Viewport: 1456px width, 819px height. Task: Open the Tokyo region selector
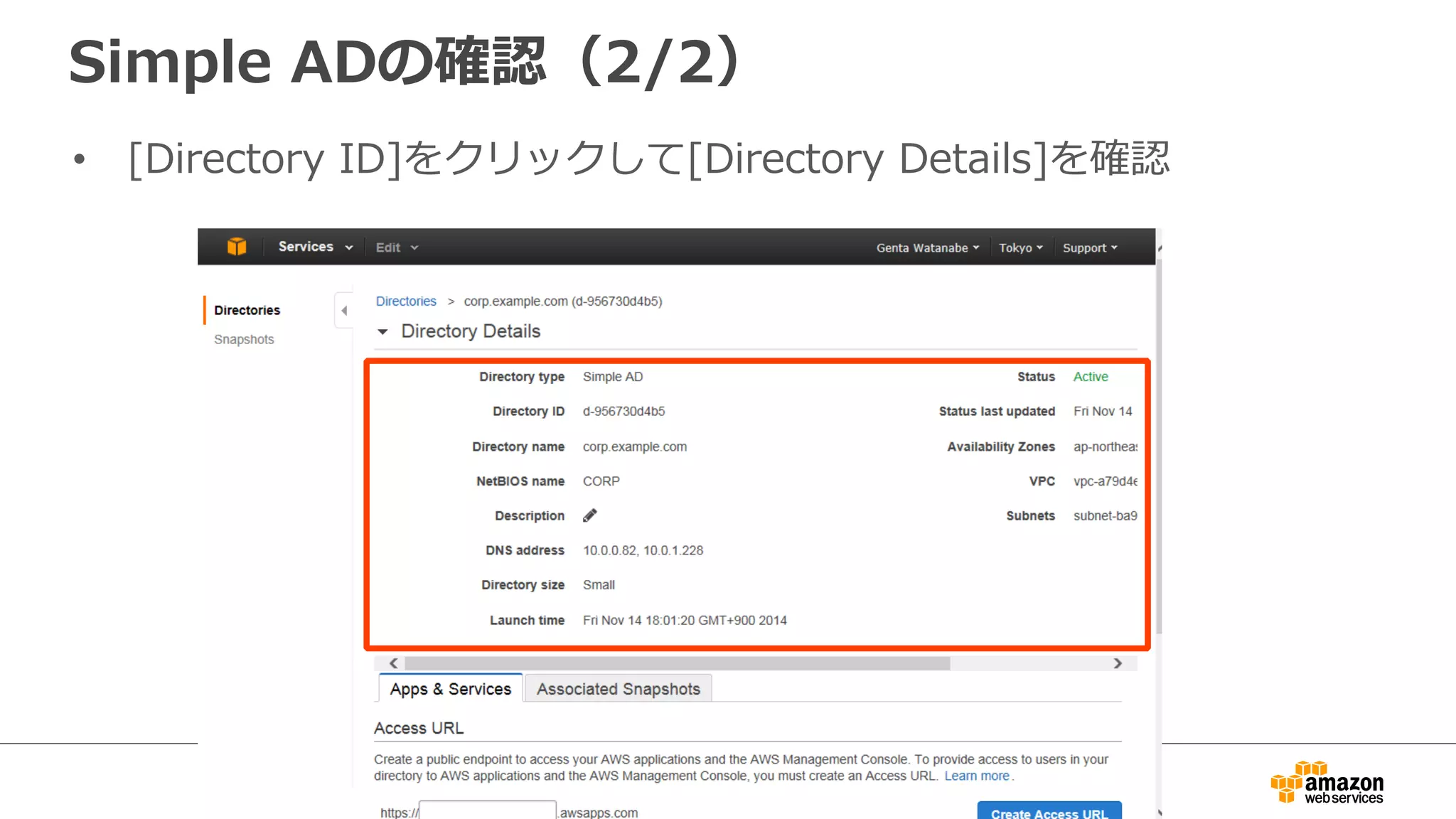coord(1020,247)
